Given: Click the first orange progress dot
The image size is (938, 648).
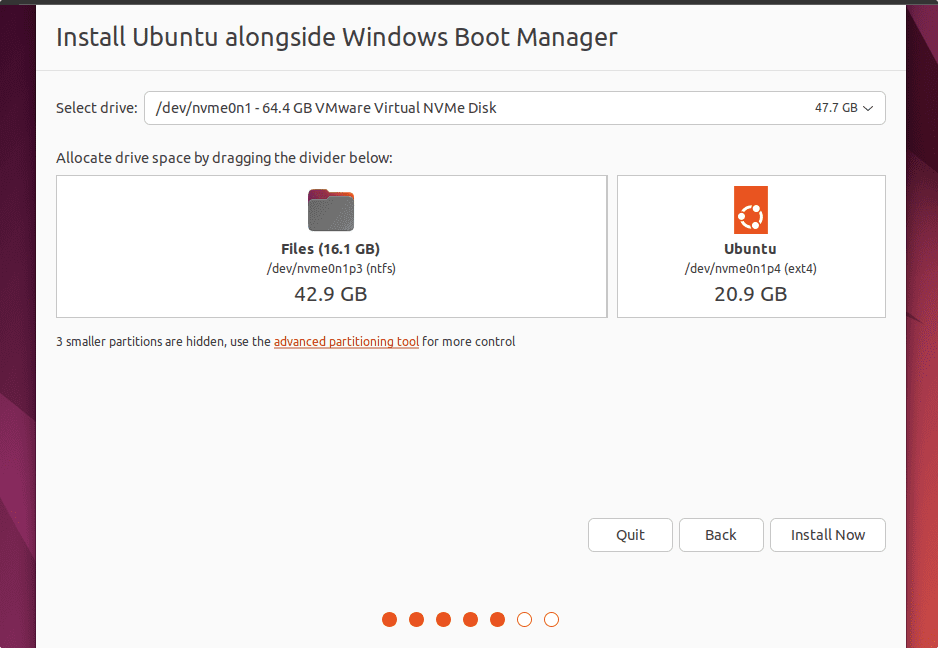Looking at the screenshot, I should 389,620.
